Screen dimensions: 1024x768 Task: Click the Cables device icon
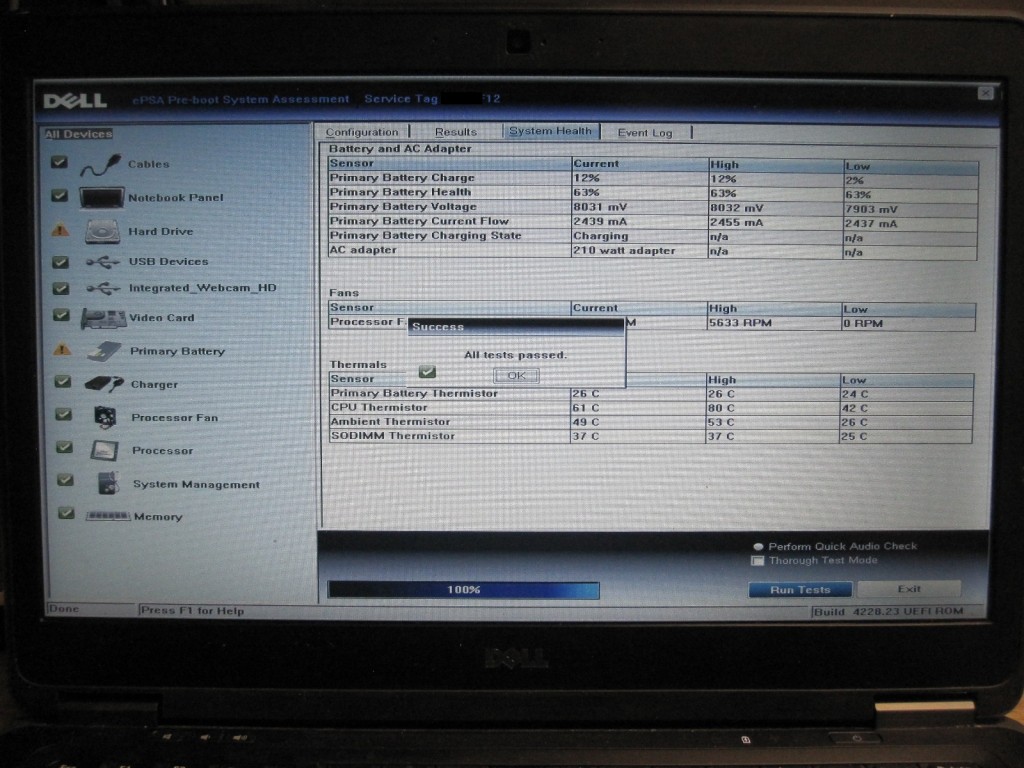[101, 165]
